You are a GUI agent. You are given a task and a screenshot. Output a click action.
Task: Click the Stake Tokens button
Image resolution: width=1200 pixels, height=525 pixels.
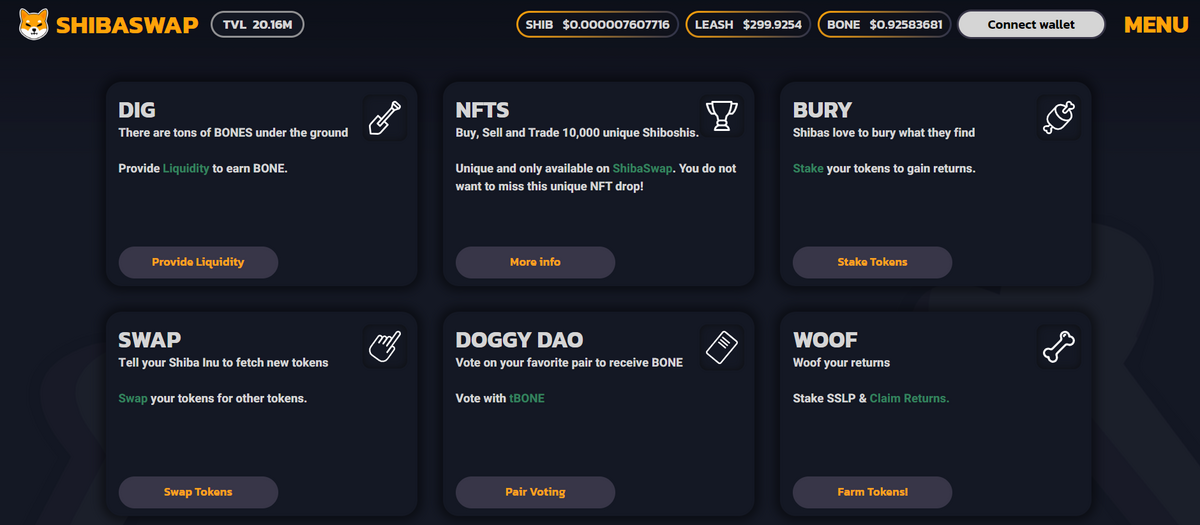(872, 262)
